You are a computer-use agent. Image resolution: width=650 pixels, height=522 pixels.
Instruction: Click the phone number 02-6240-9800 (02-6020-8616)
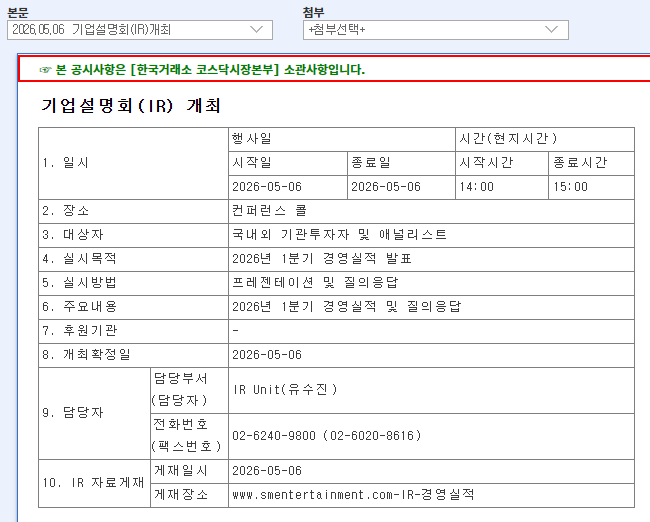327,436
